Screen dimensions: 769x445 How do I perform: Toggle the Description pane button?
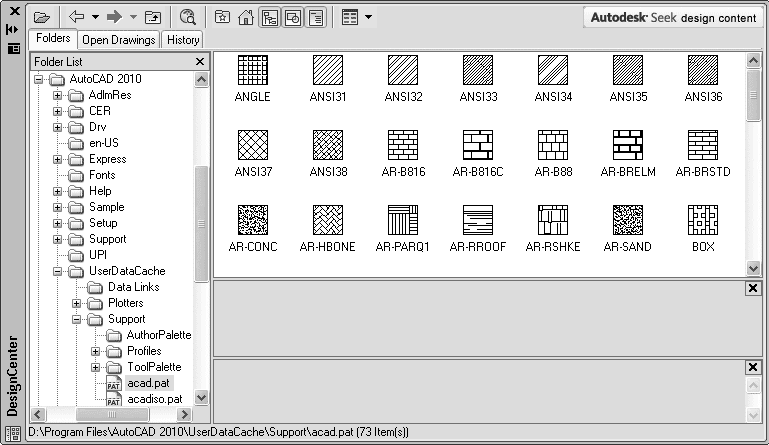point(316,18)
